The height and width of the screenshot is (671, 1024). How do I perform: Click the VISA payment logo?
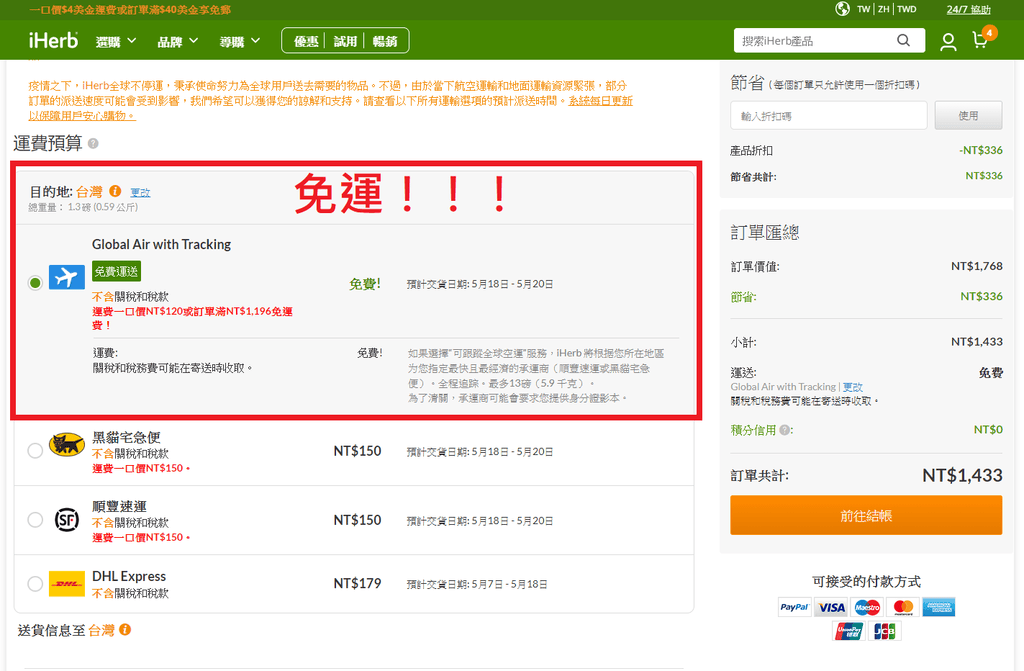pos(831,607)
